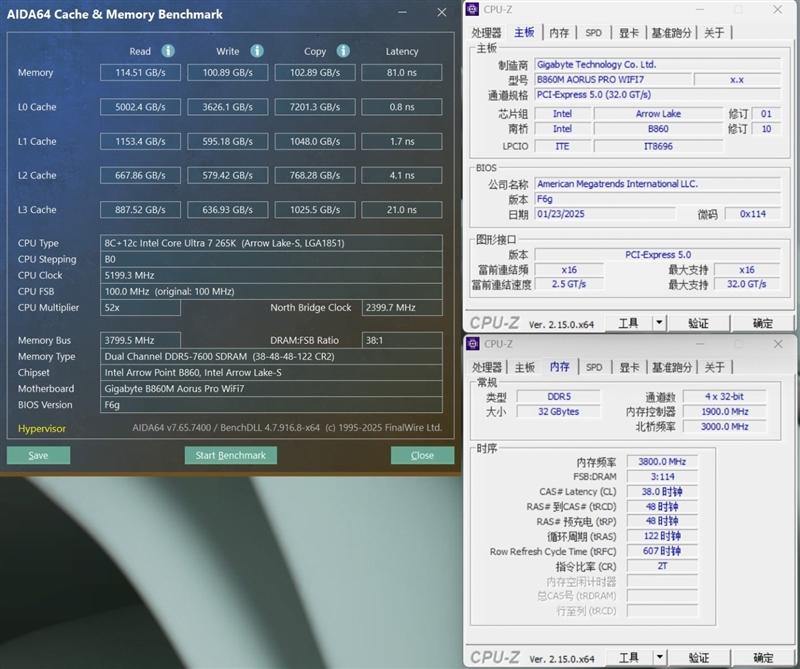Click Memory Read value 114.51 GB/s
The image size is (800, 669).
point(140,72)
